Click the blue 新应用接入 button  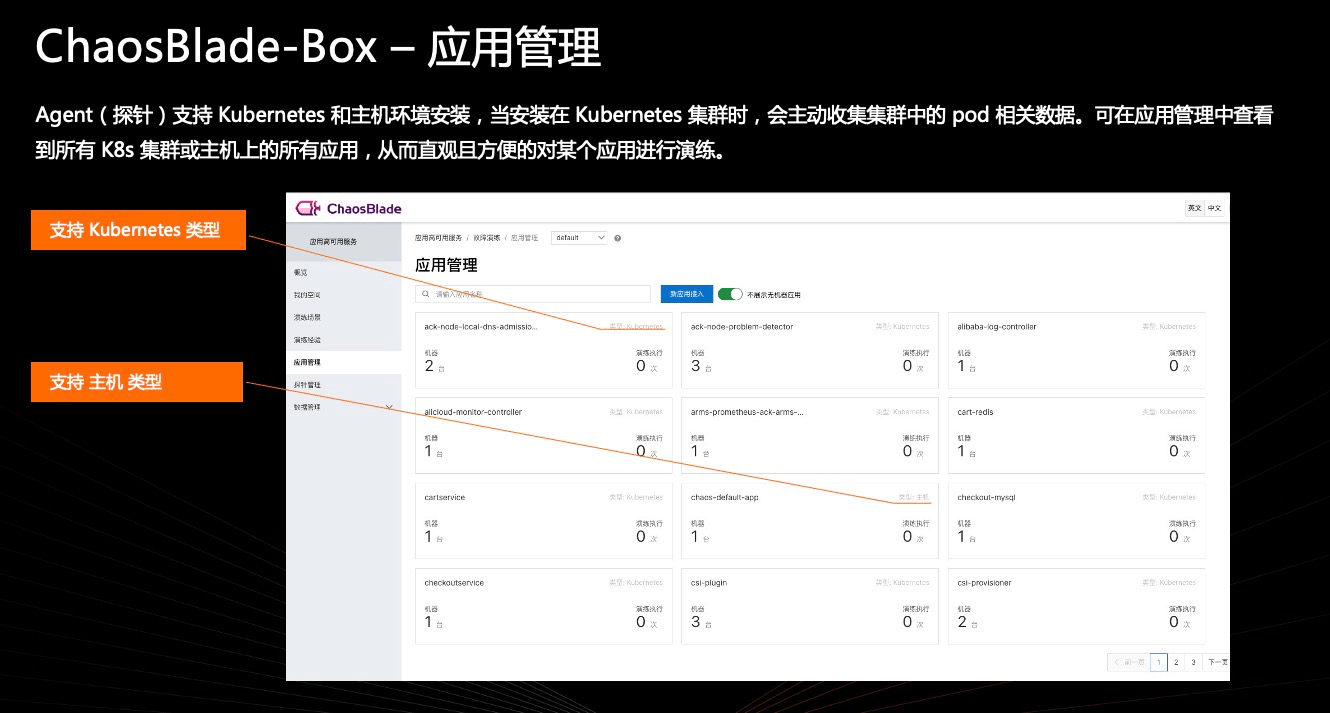[x=686, y=294]
